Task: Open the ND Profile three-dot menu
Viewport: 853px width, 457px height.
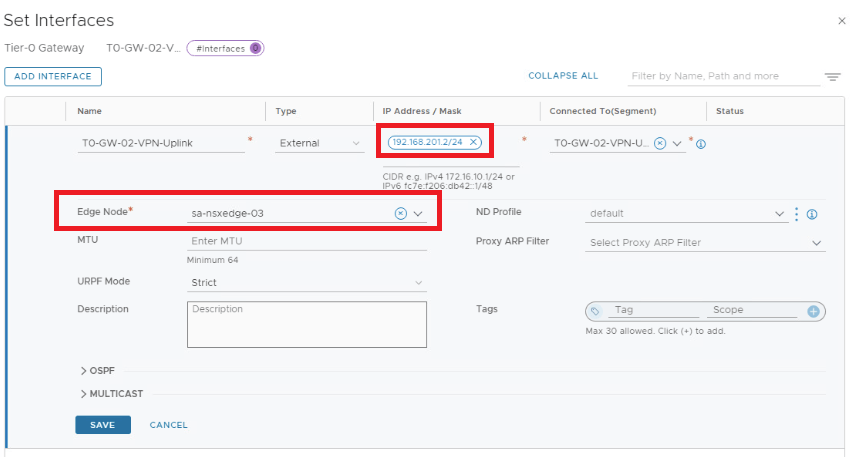Action: click(x=797, y=213)
